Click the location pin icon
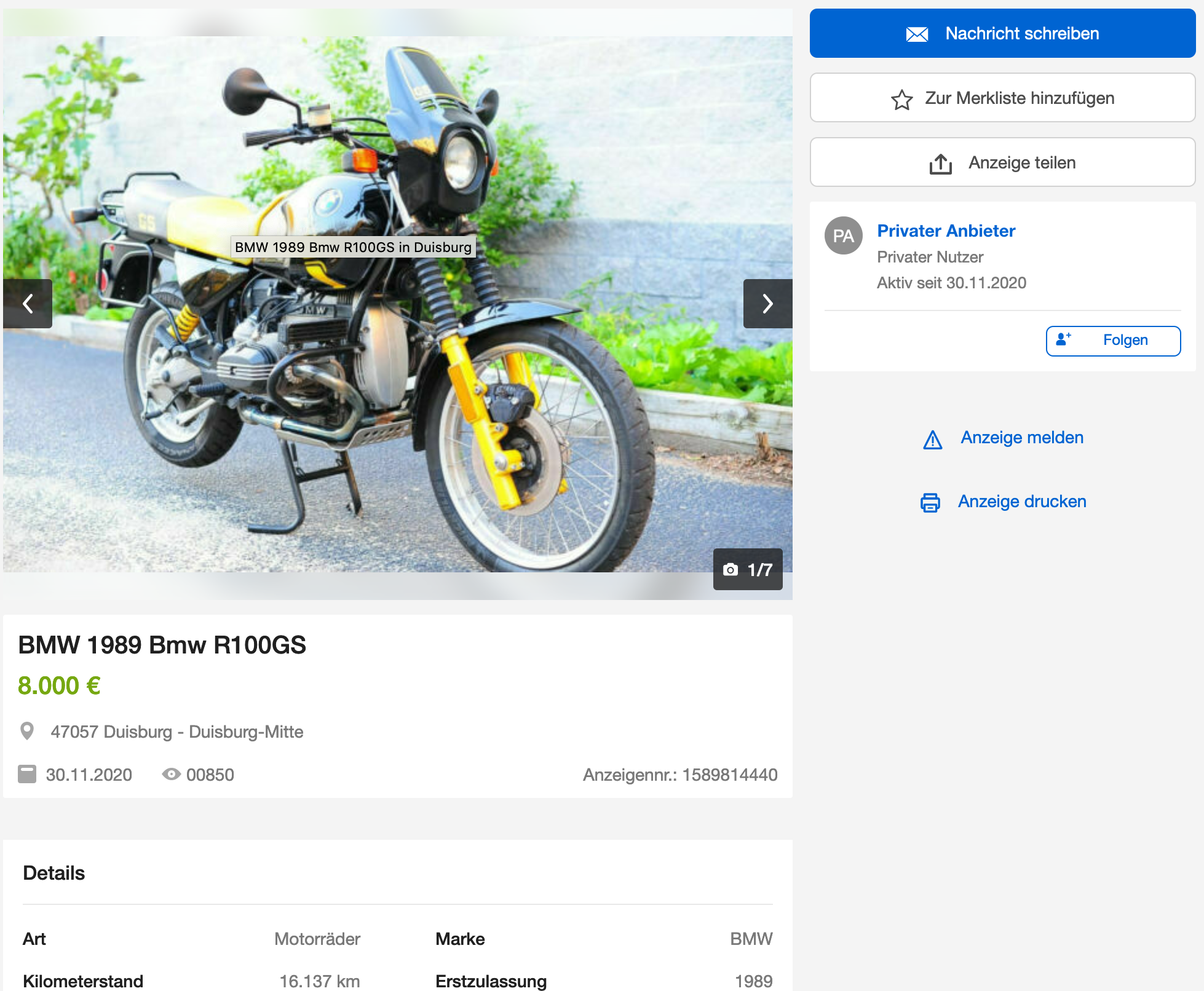Screen dimensions: 1204x991 click(x=27, y=731)
